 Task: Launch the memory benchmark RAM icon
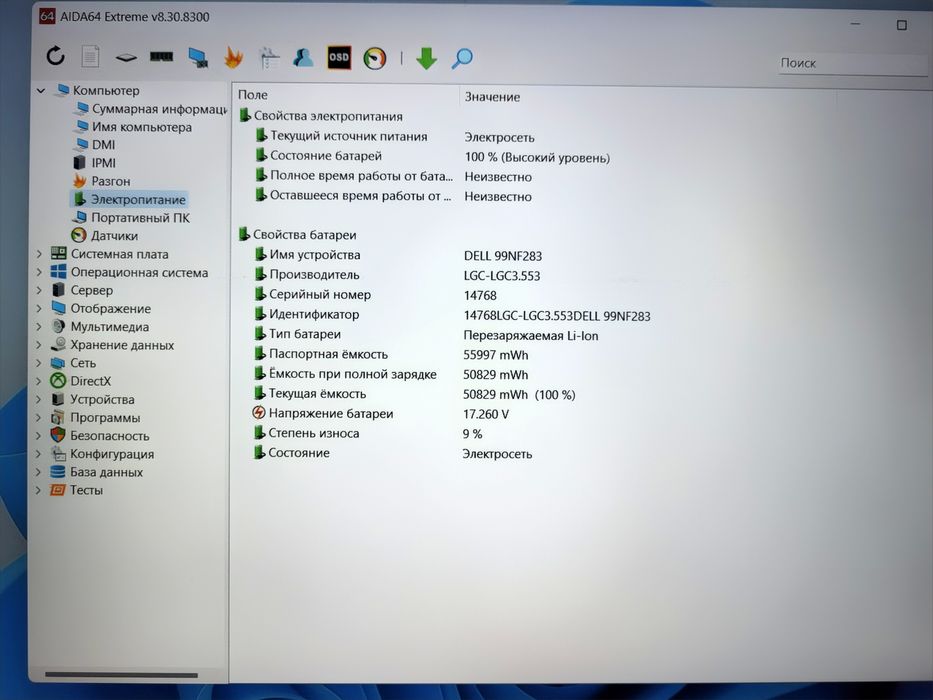point(161,57)
